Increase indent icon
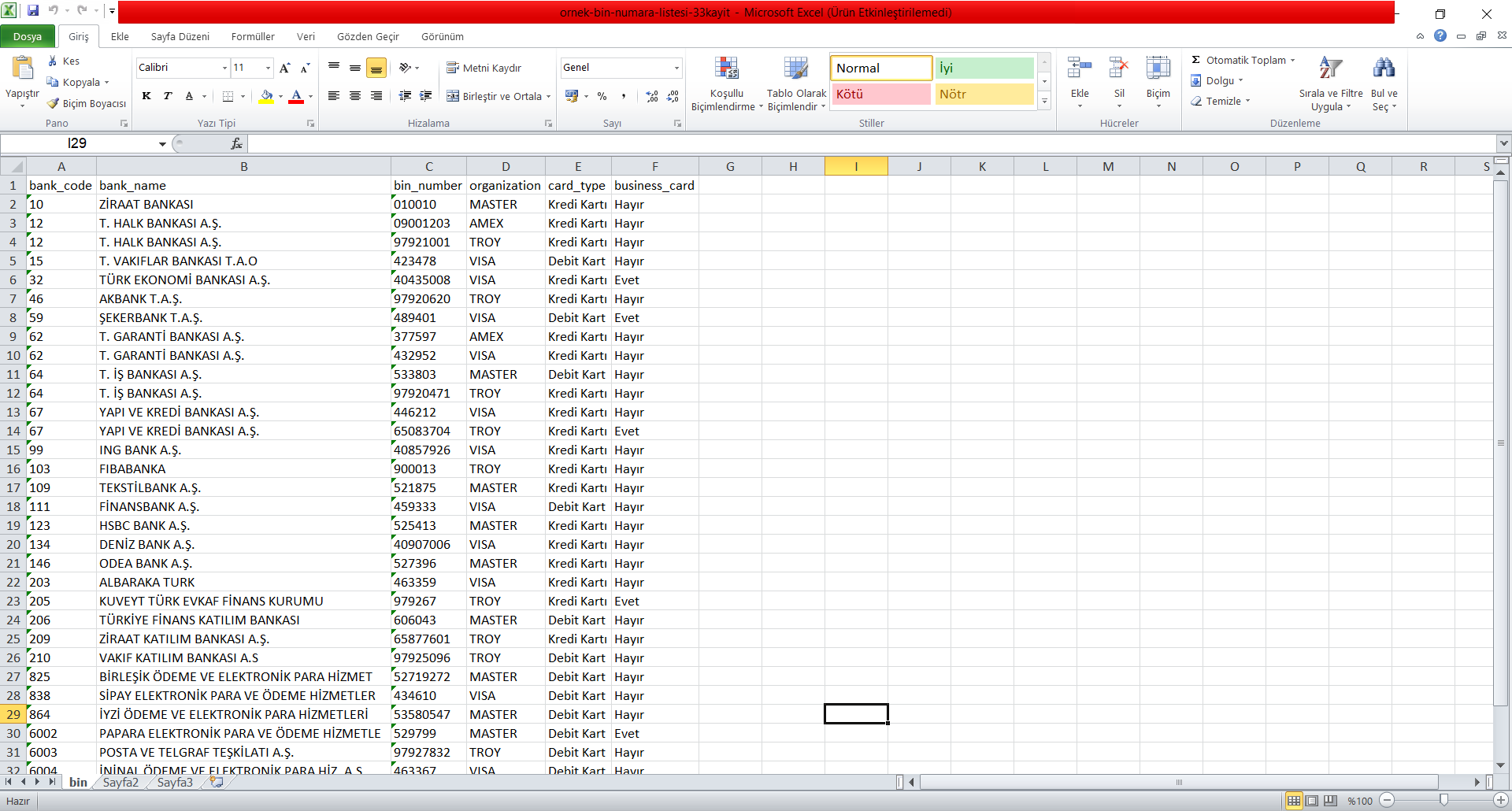1512x811 pixels. pyautogui.click(x=426, y=96)
